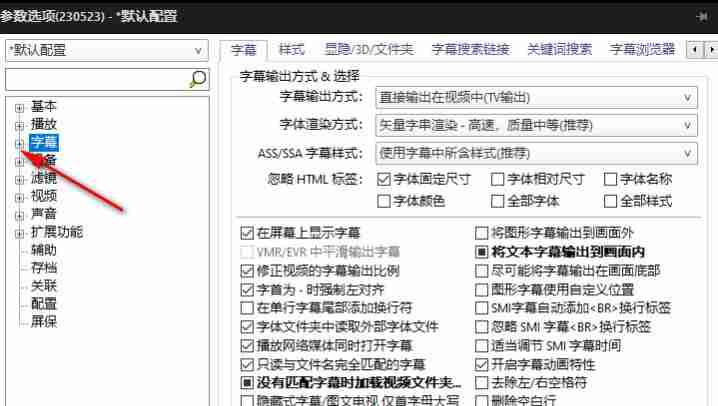Switch to the 样式 tab
The height and width of the screenshot is (406, 718).
(x=292, y=49)
